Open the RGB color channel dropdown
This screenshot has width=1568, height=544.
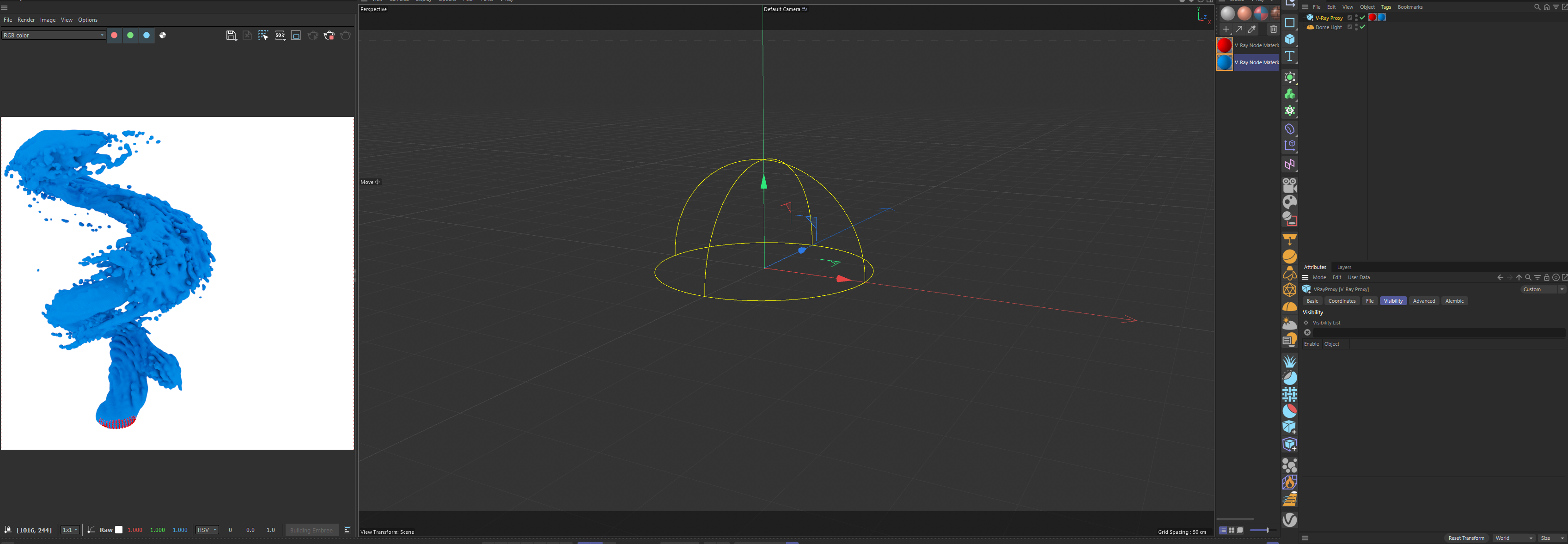point(54,35)
